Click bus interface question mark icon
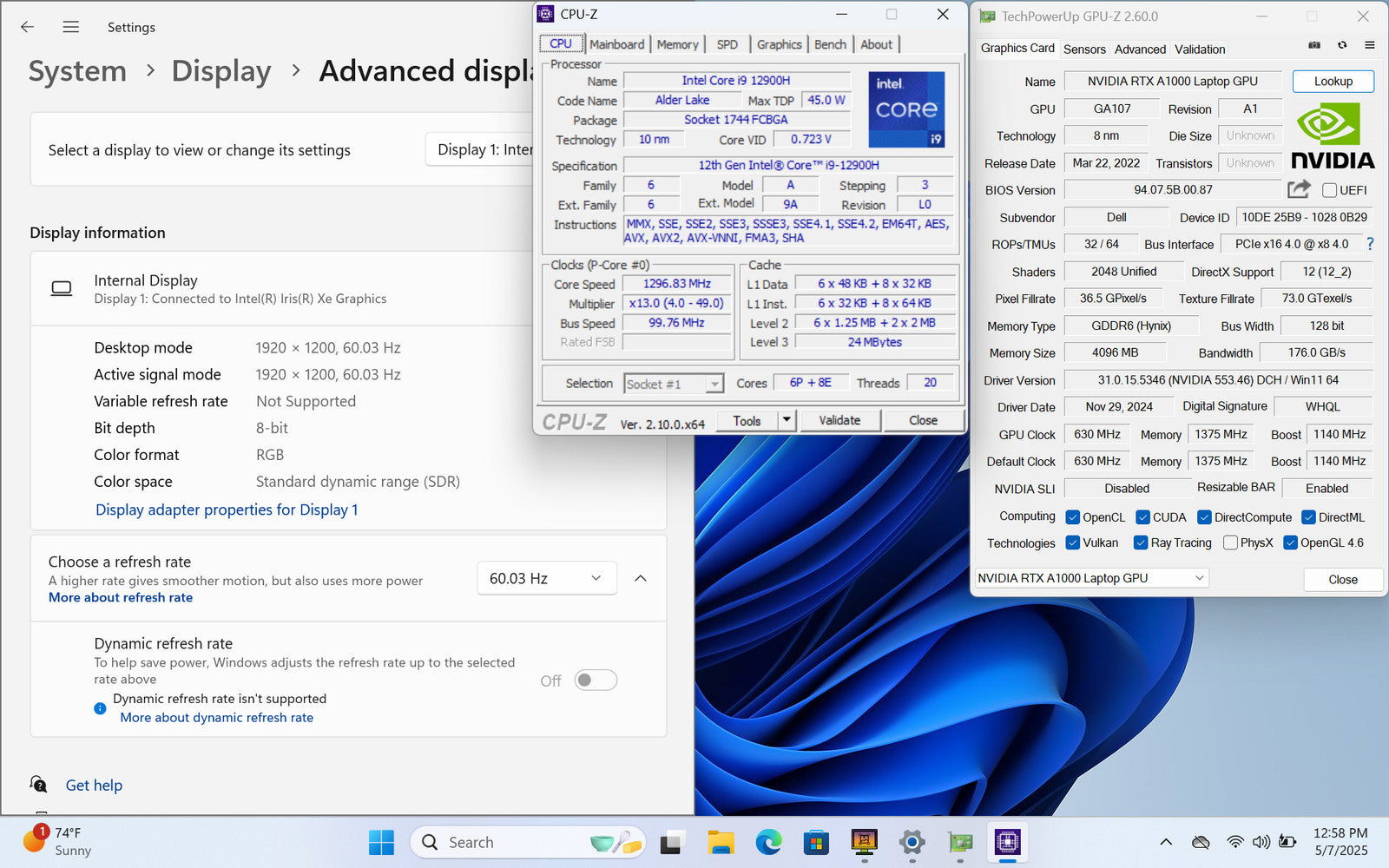This screenshot has height=868, width=1389. [1370, 244]
